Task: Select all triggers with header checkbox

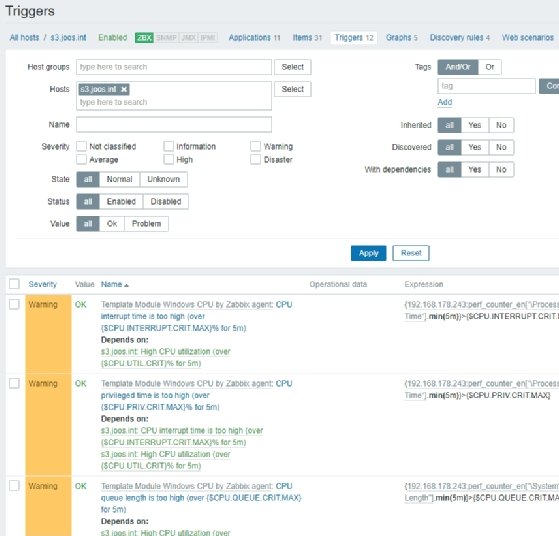Action: tap(14, 284)
